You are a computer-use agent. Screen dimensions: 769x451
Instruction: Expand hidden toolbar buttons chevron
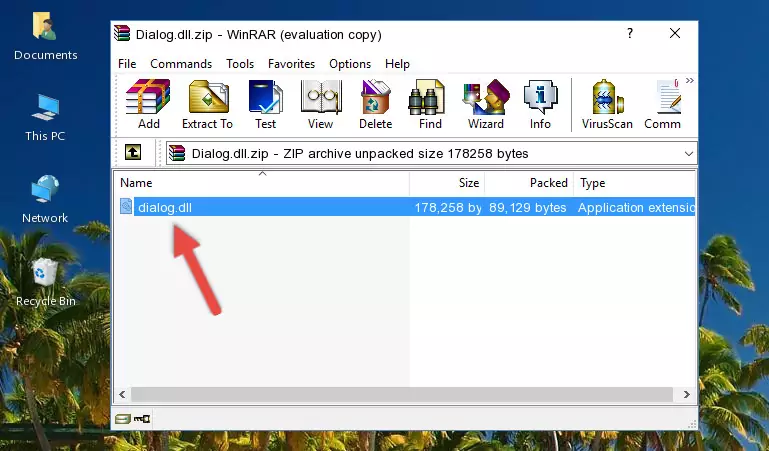click(690, 81)
